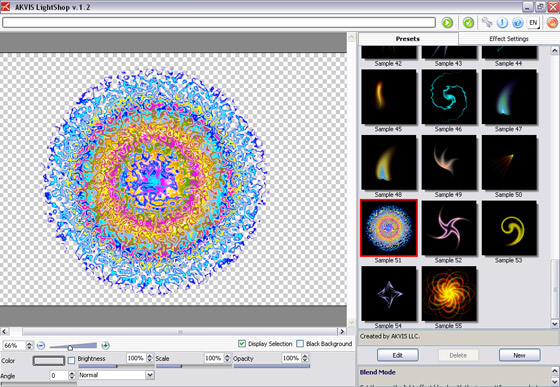The width and height of the screenshot is (560, 387).
Task: Switch to Presets tab
Action: pos(408,39)
